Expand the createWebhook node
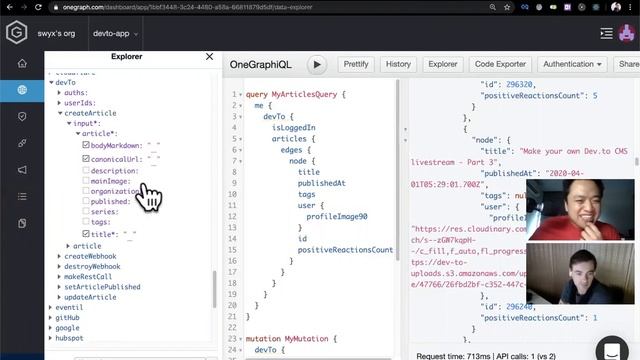The width and height of the screenshot is (640, 360). [60, 256]
